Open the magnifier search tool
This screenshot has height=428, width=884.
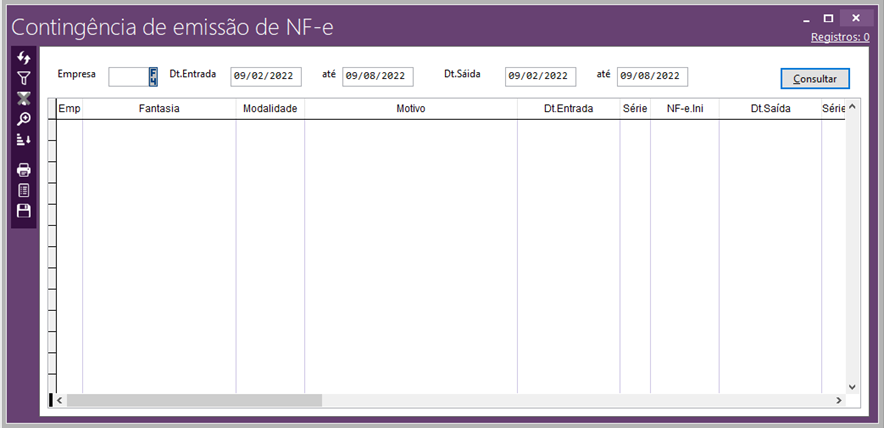coord(24,119)
